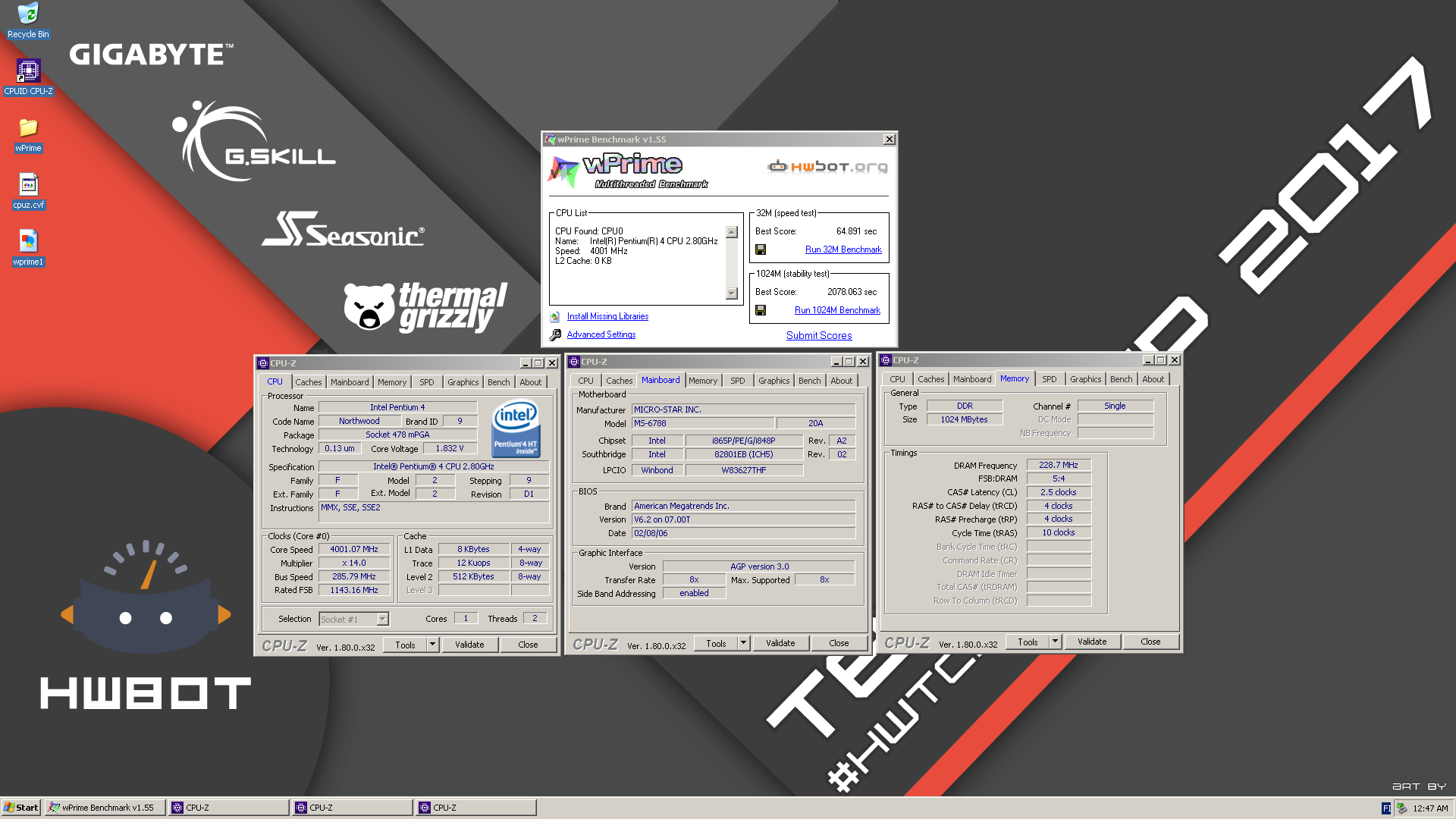Screen dimensions: 1456x819
Task: Click Tools button in Memory window
Action: [1028, 642]
